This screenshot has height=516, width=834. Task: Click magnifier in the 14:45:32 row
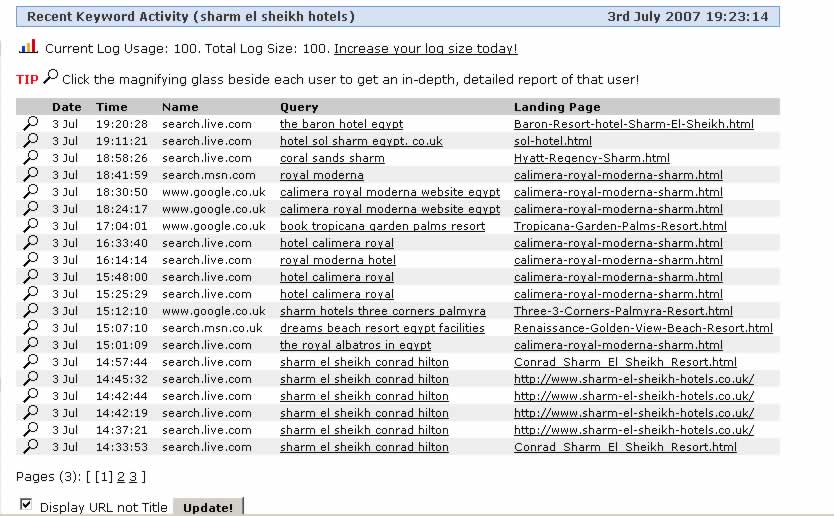click(x=31, y=379)
